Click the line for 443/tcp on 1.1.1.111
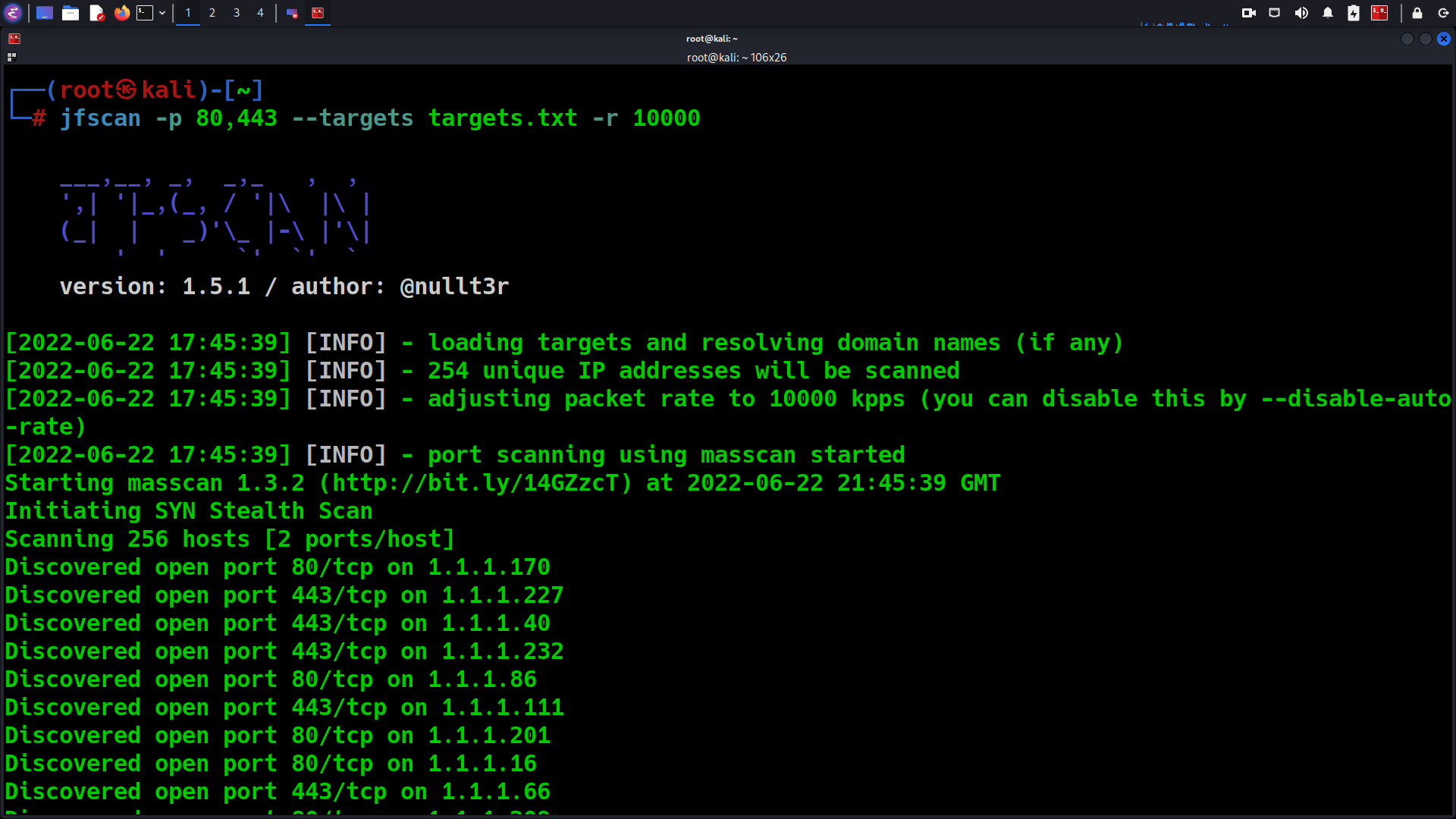 point(284,708)
